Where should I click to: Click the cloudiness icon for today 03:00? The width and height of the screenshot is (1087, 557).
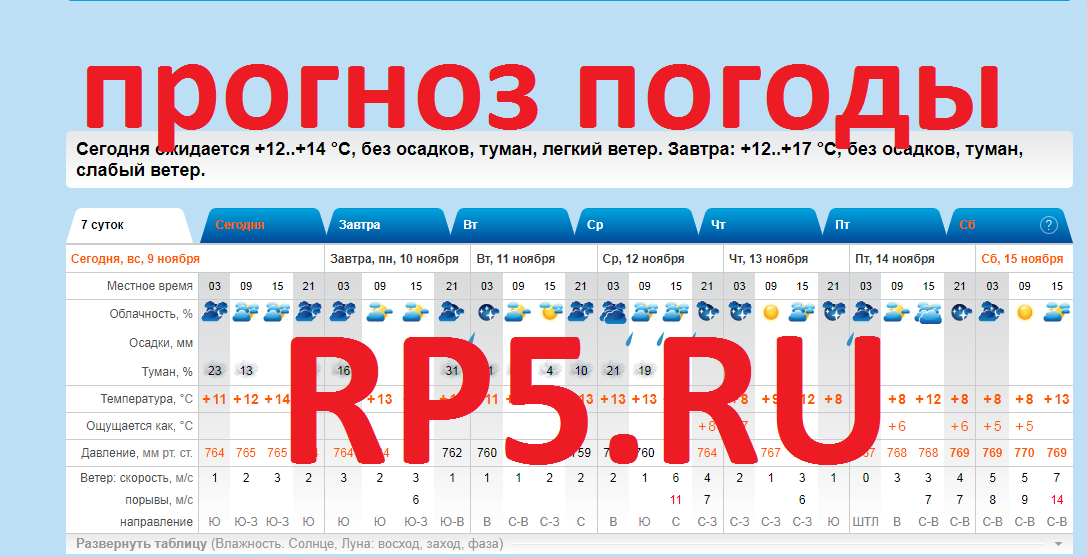215,312
